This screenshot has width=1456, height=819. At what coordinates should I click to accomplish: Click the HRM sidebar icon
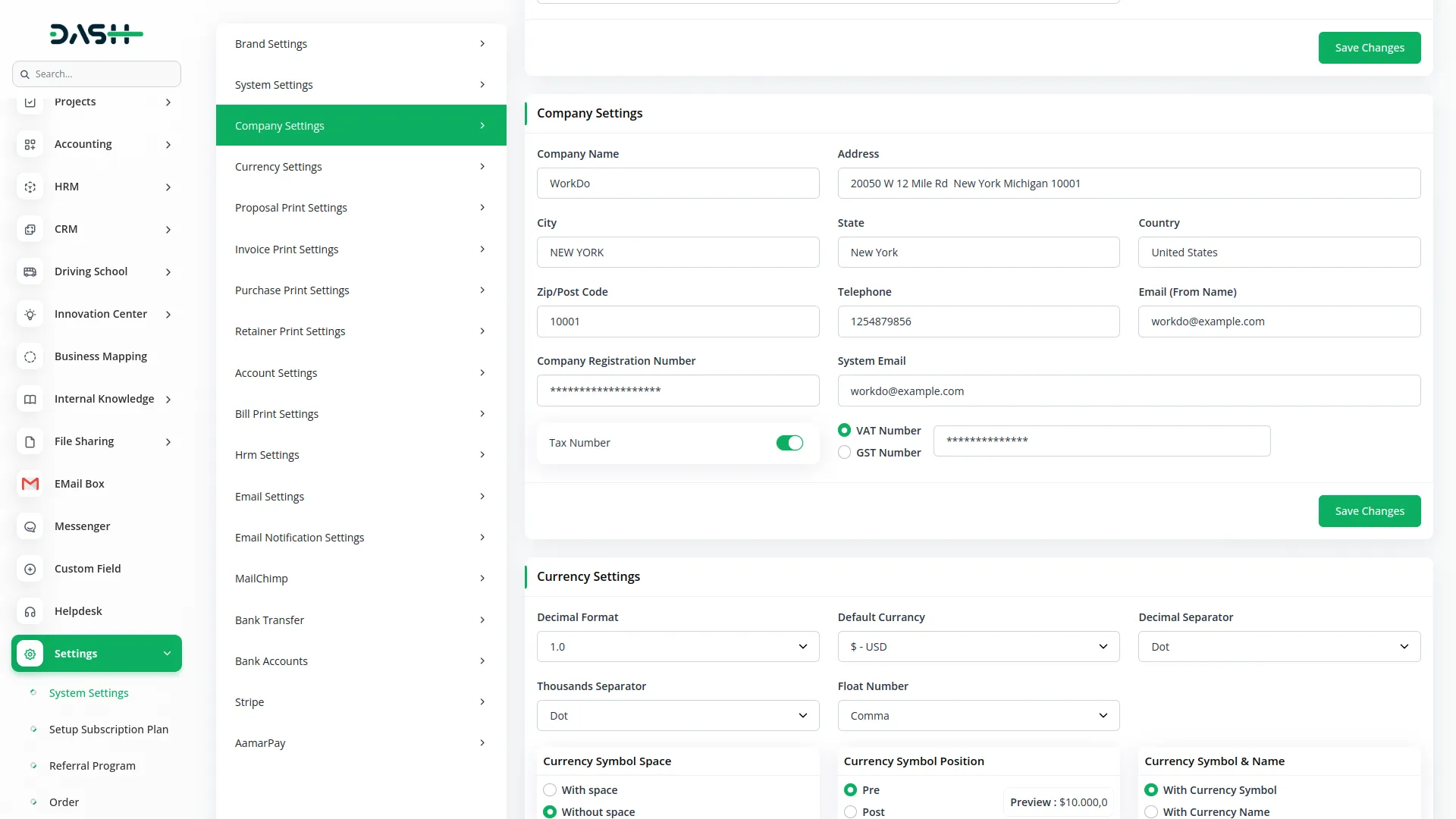pyautogui.click(x=30, y=187)
